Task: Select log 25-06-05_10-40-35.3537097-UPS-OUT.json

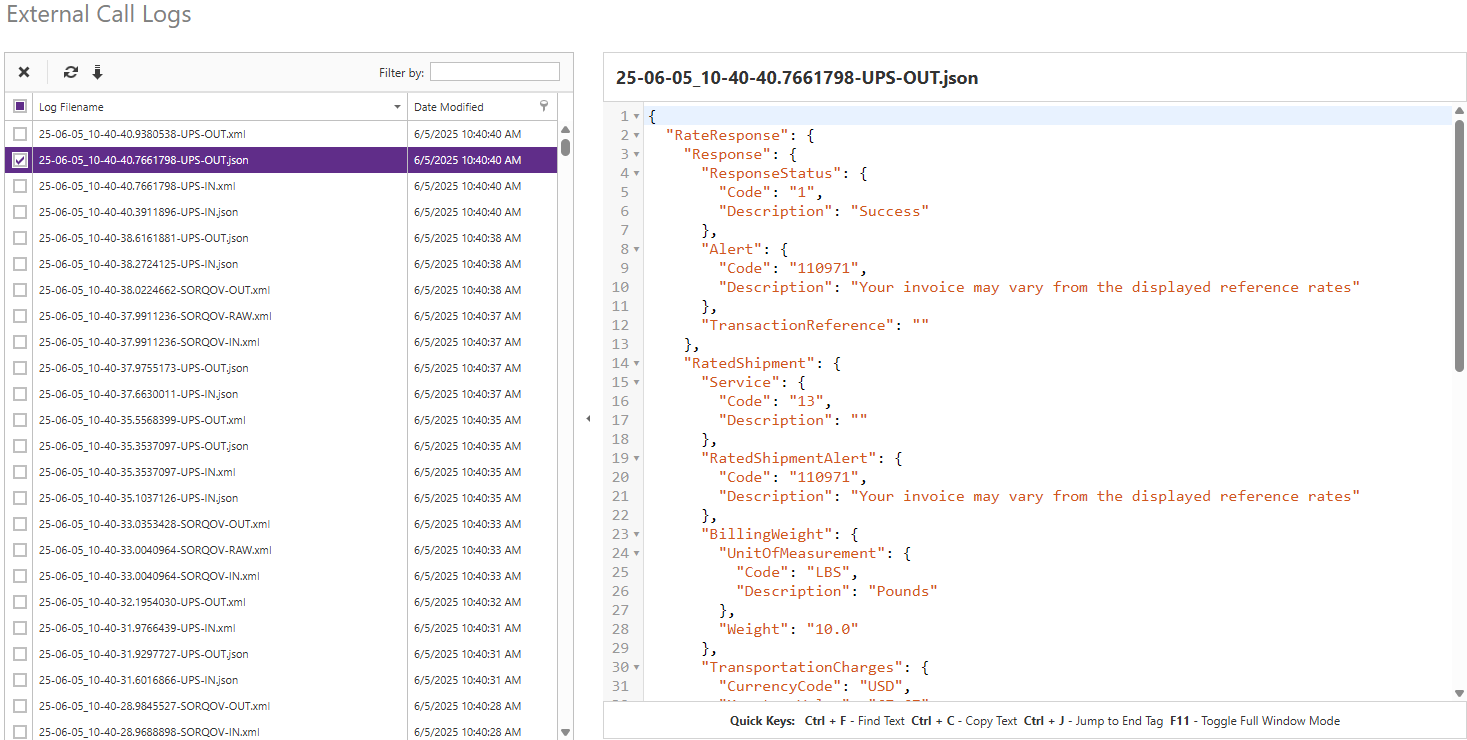Action: [x=144, y=446]
